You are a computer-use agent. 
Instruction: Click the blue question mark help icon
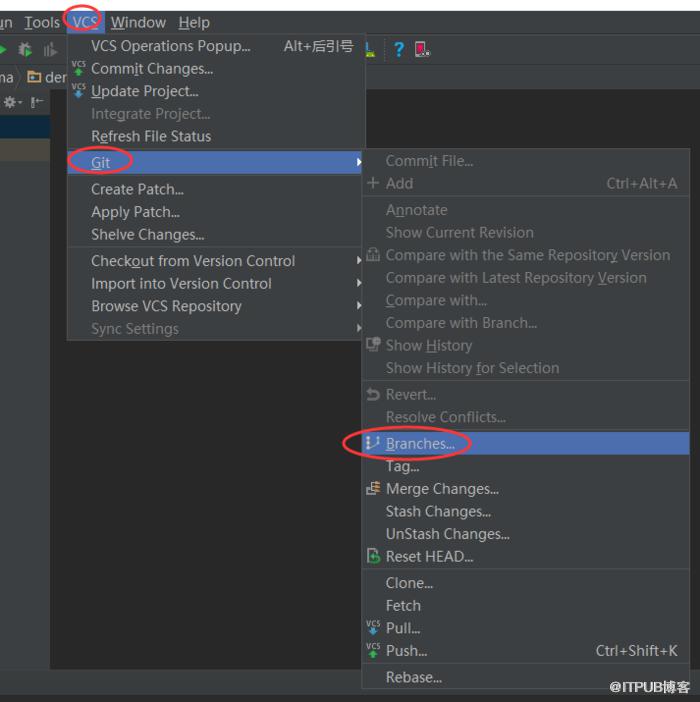[398, 49]
